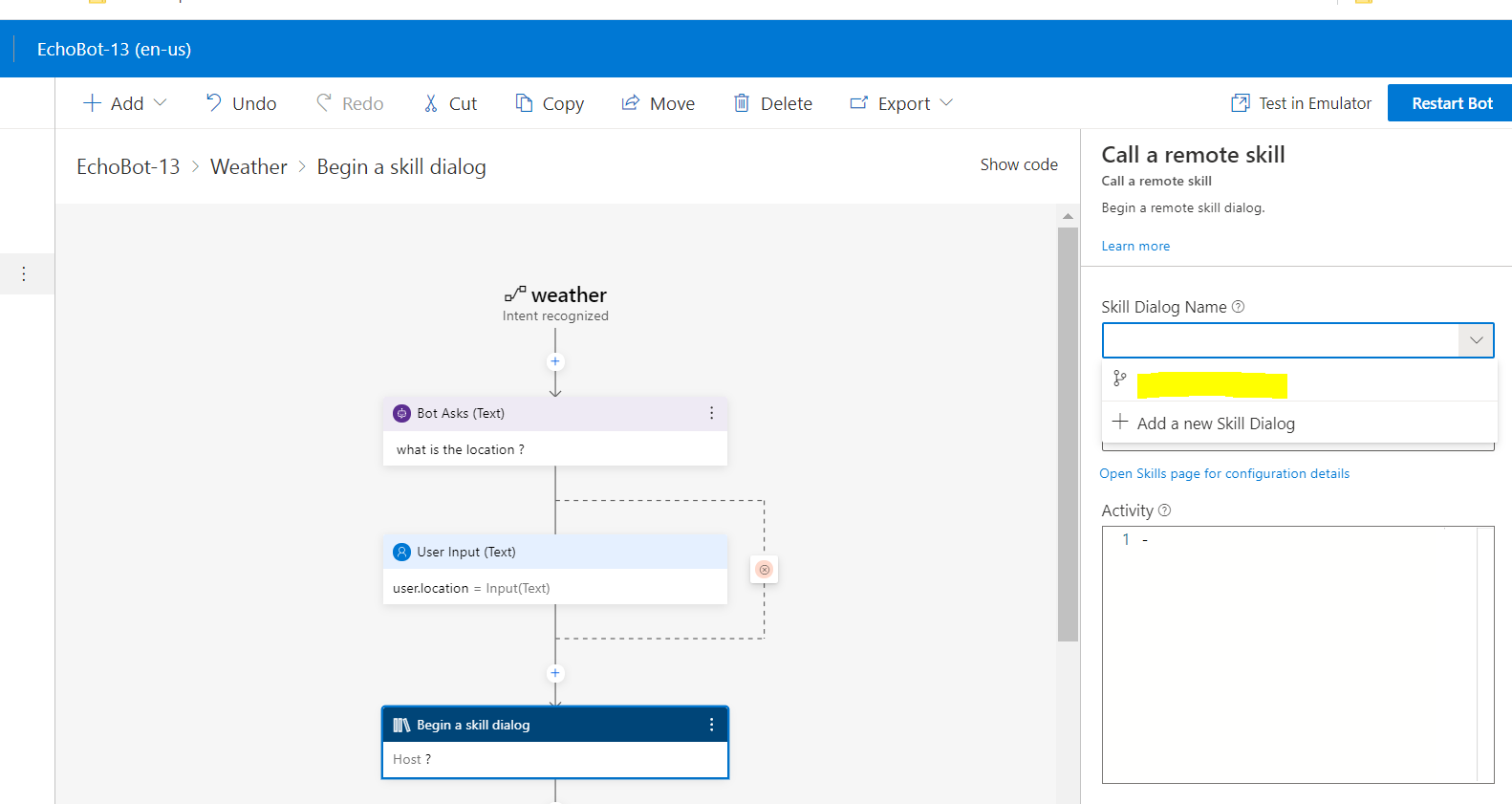Open Skills page for configuration details
Screen dimensions: 1512x804
coord(1224,473)
